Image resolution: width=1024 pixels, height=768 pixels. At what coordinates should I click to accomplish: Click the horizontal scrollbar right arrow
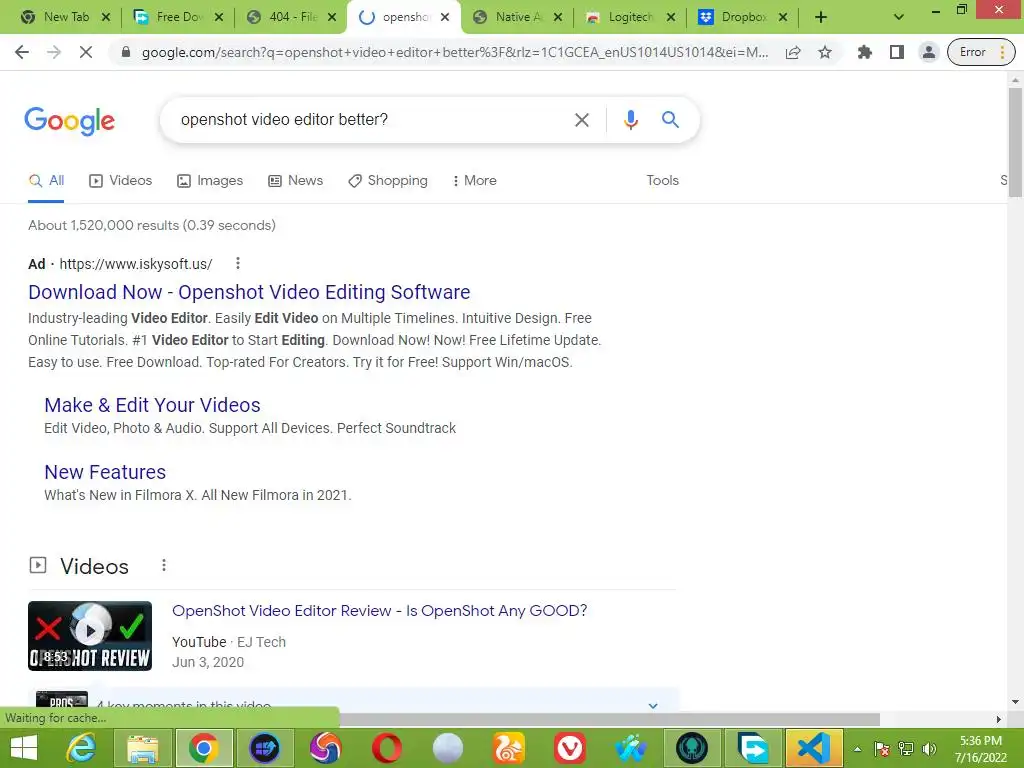999,719
